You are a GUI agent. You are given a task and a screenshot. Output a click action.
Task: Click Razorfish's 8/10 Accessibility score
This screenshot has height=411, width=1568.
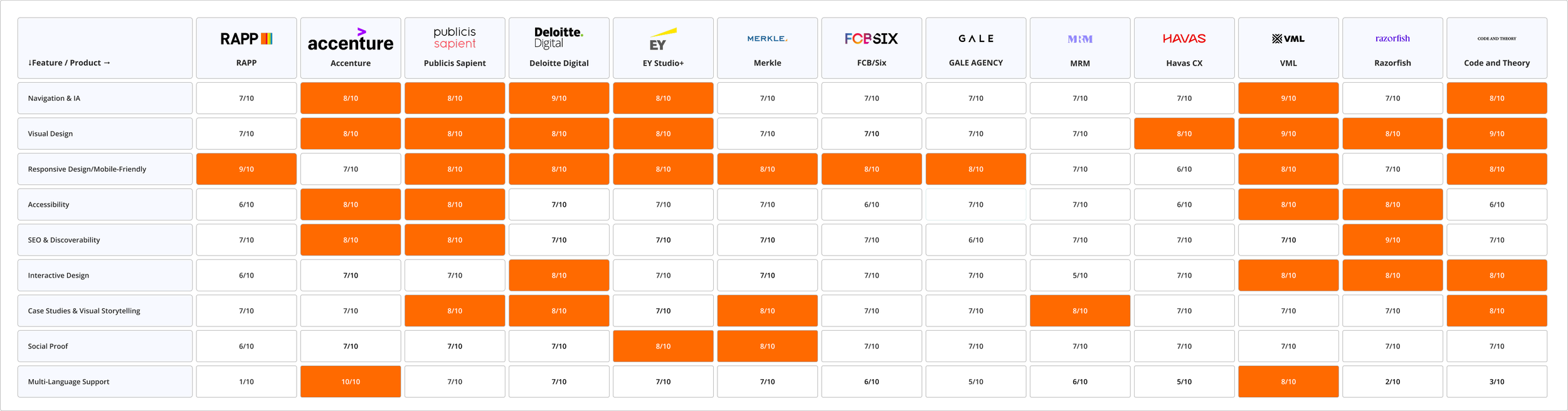[1392, 204]
